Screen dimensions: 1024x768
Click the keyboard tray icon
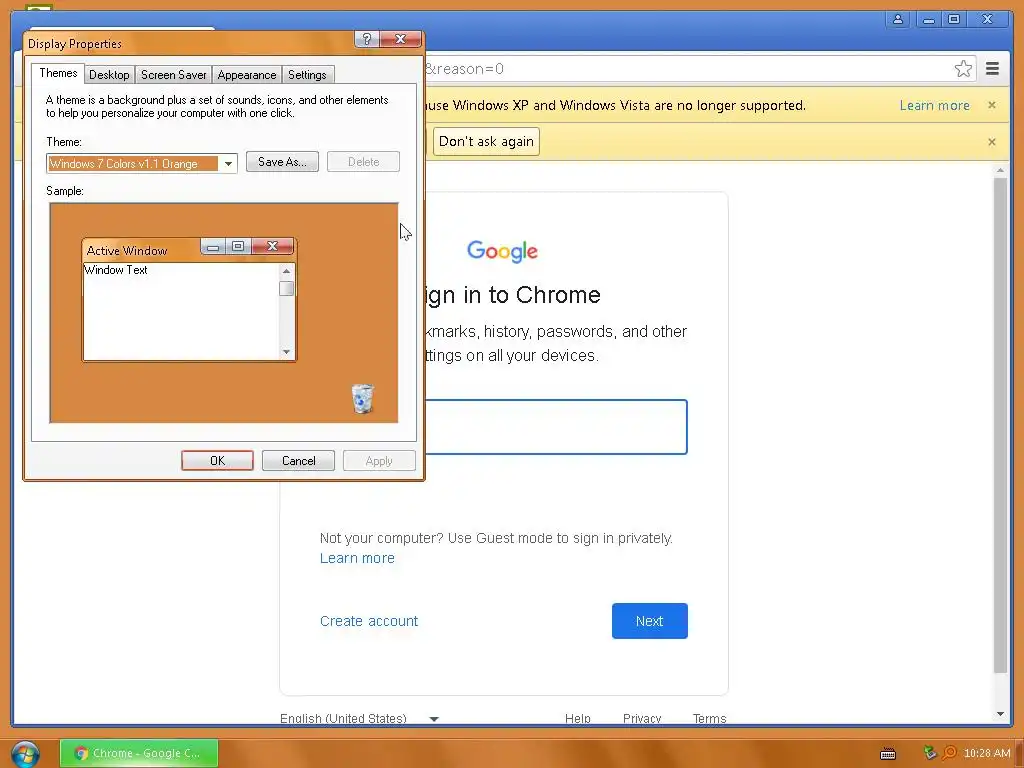point(888,754)
